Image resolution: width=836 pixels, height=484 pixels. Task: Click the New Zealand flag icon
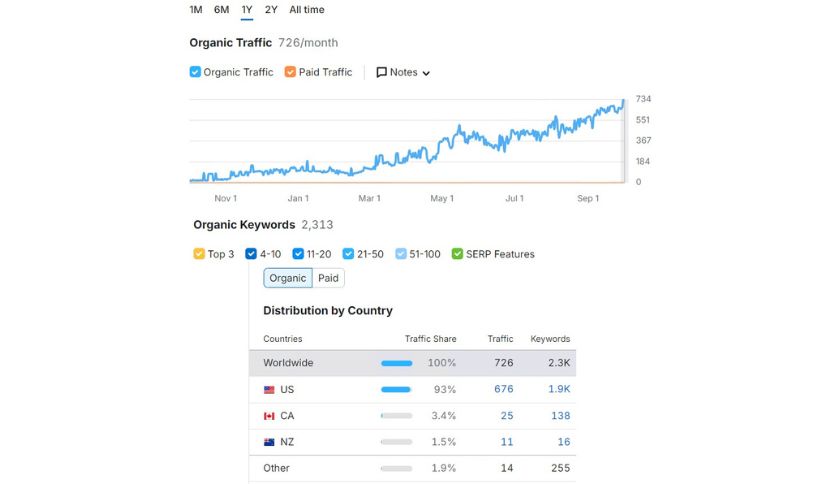(x=269, y=441)
